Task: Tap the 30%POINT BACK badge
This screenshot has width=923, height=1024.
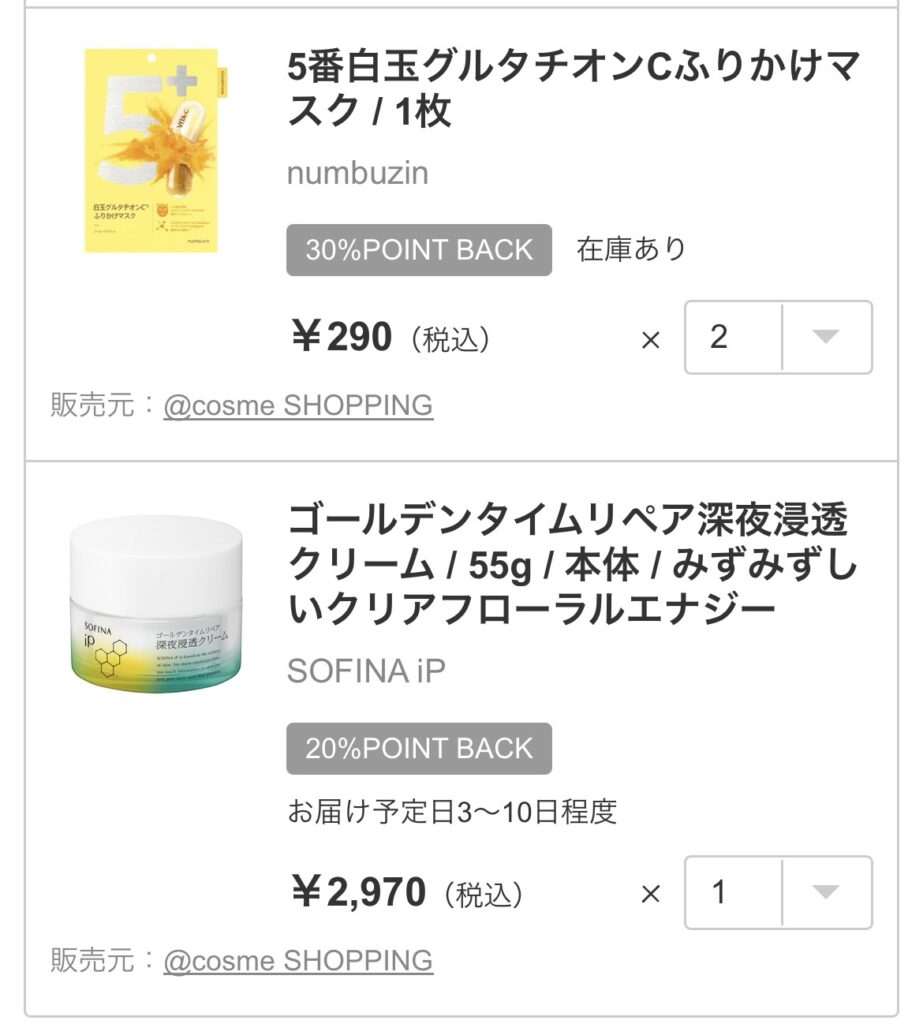Action: [x=419, y=250]
